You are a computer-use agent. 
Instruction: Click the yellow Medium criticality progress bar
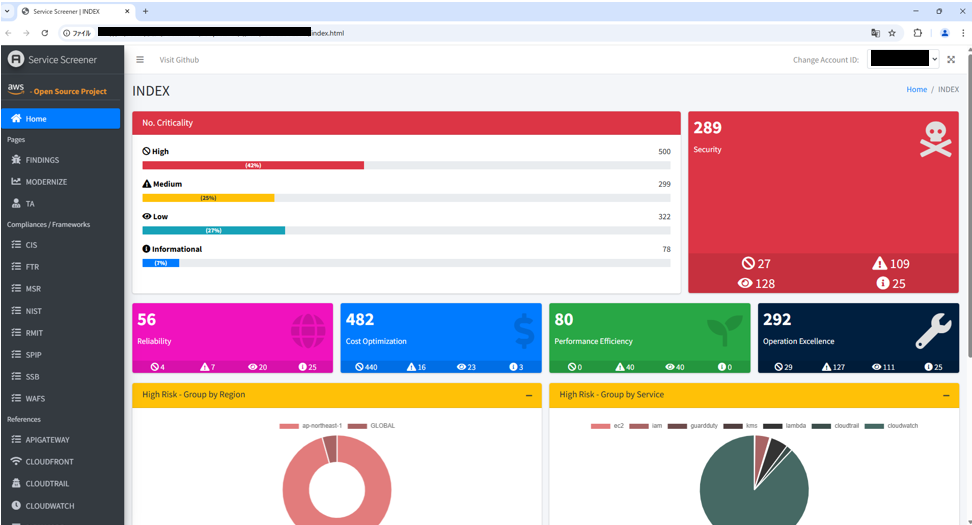click(x=208, y=198)
